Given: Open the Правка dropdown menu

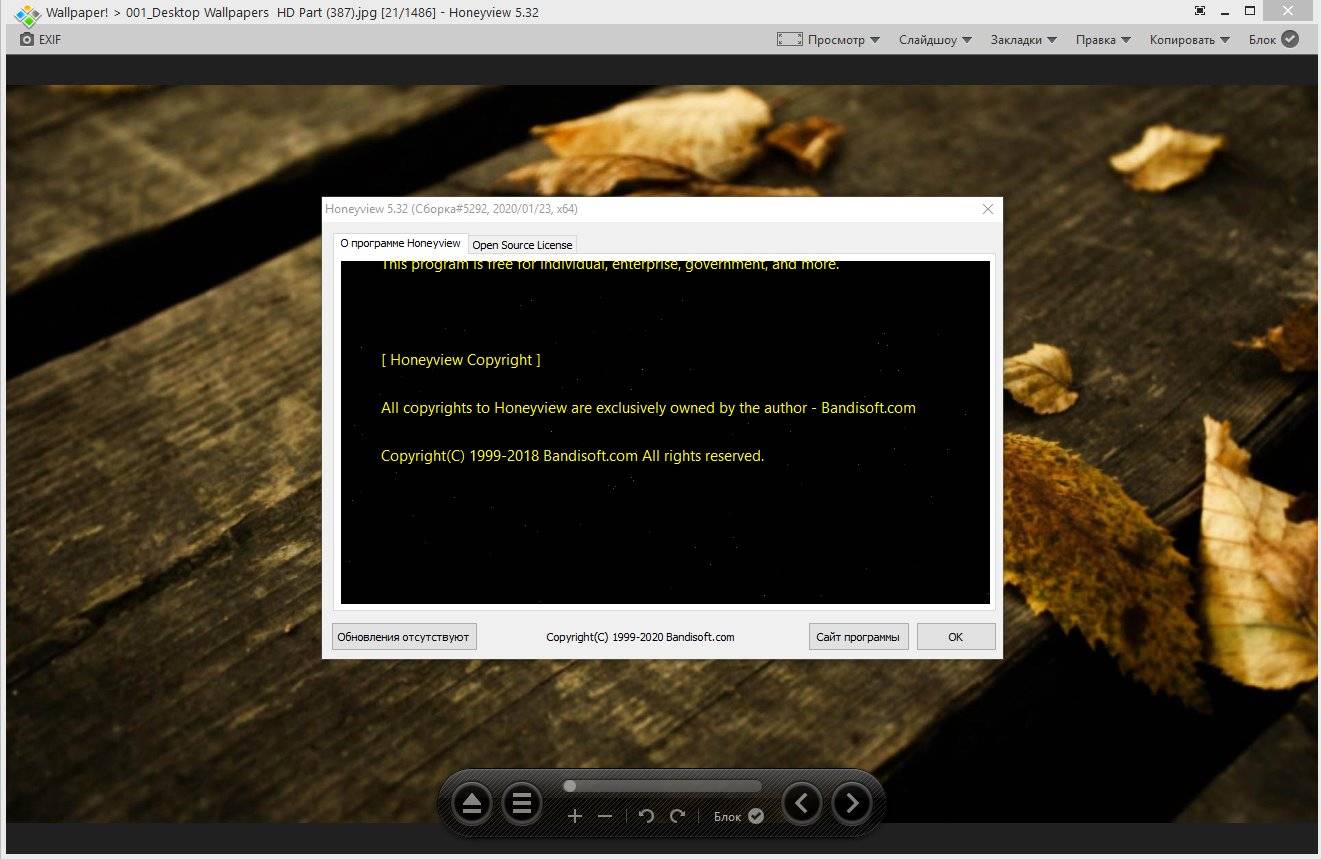Looking at the screenshot, I should point(1103,40).
